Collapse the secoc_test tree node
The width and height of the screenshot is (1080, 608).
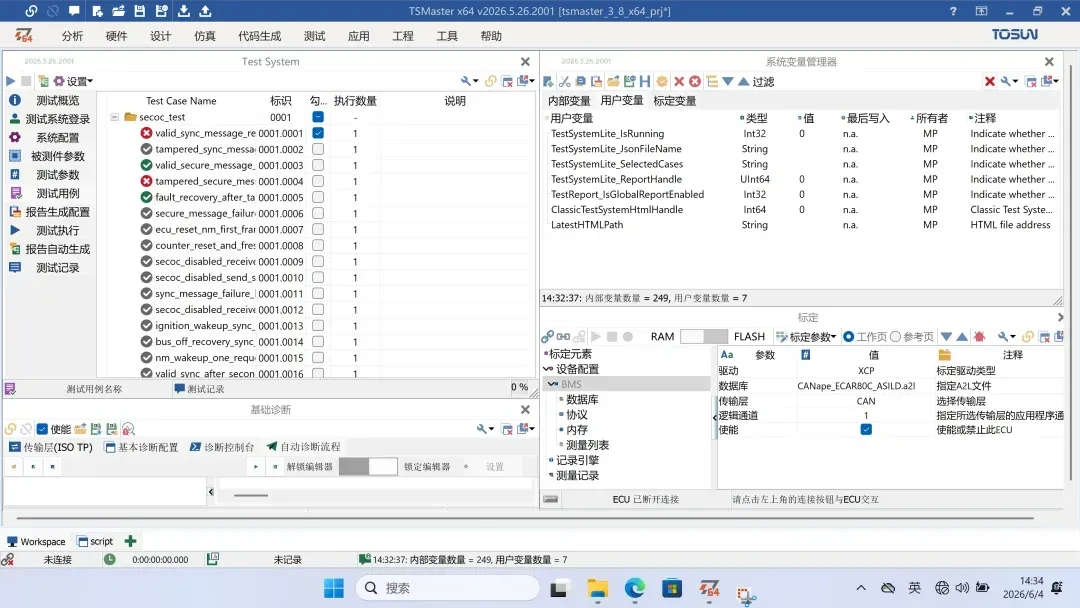(114, 117)
